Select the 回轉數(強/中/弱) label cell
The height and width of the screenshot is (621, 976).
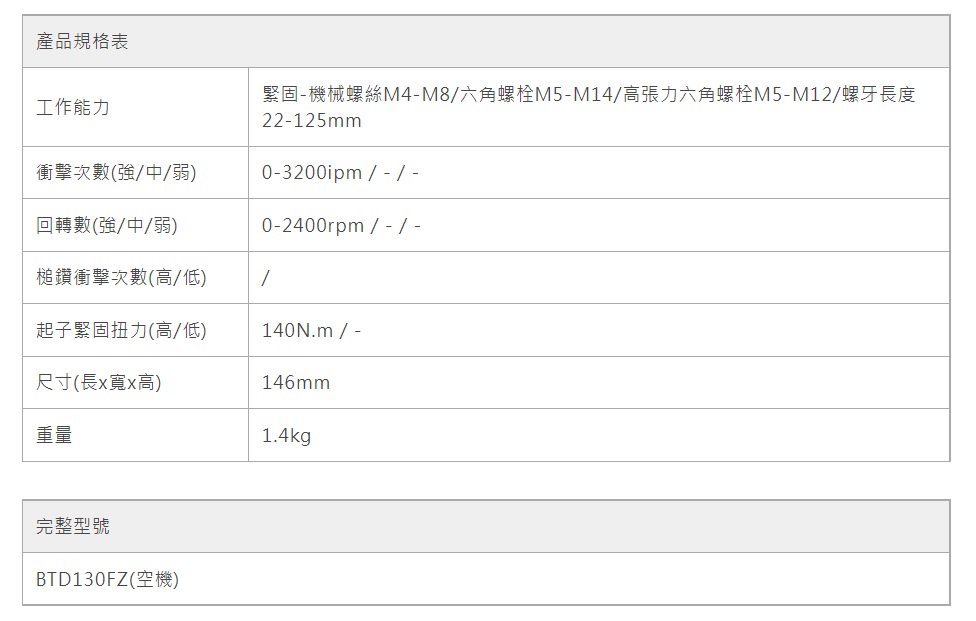107,226
